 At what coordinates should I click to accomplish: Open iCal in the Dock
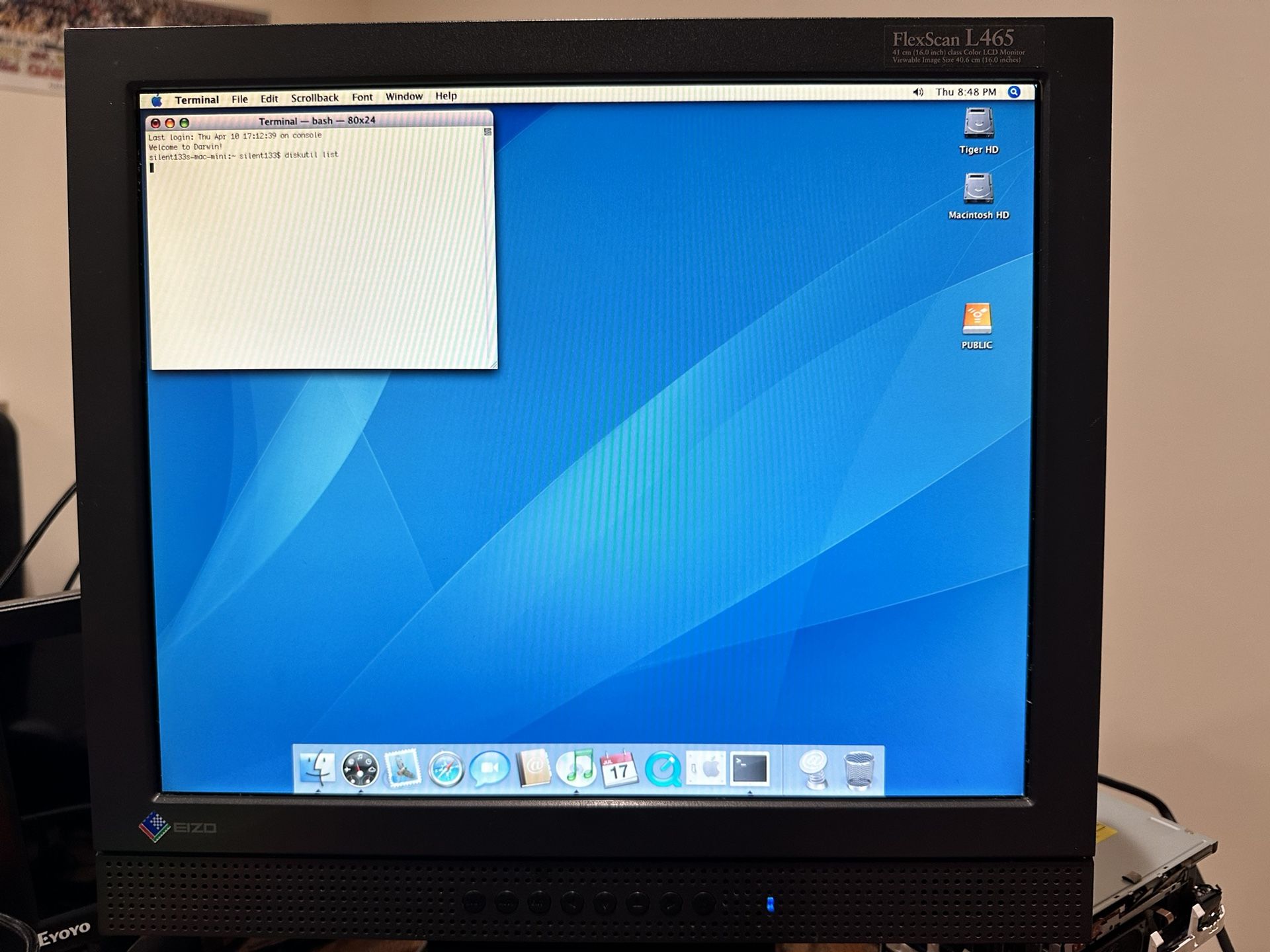619,769
